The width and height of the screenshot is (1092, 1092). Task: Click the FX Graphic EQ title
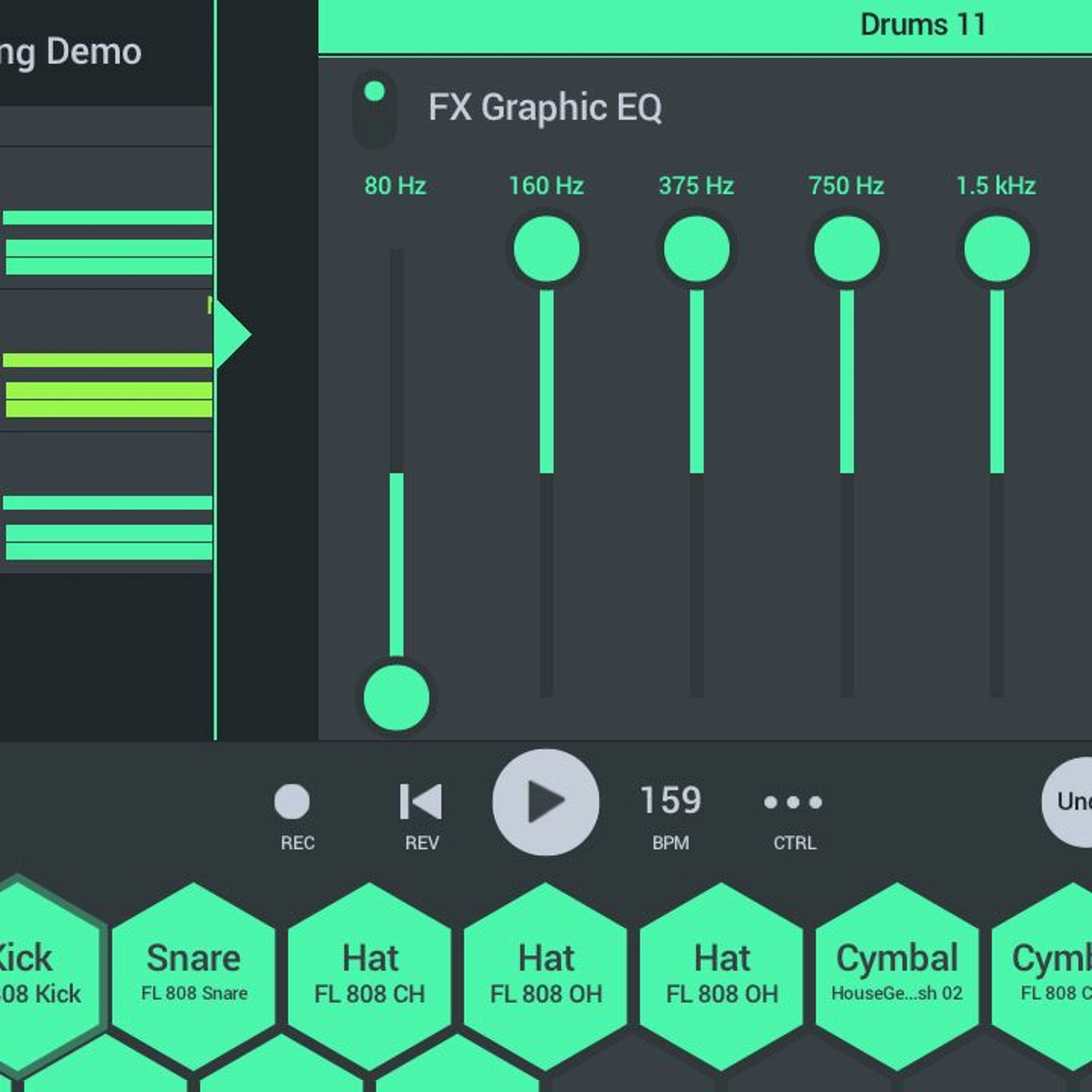click(x=545, y=107)
